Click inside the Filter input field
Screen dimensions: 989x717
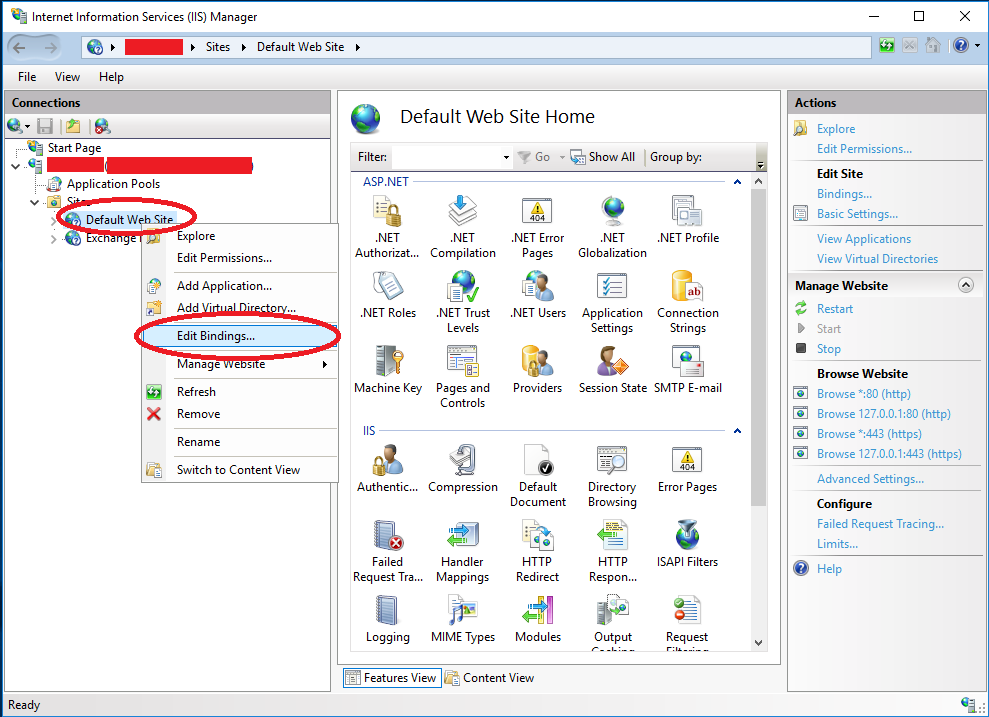445,157
